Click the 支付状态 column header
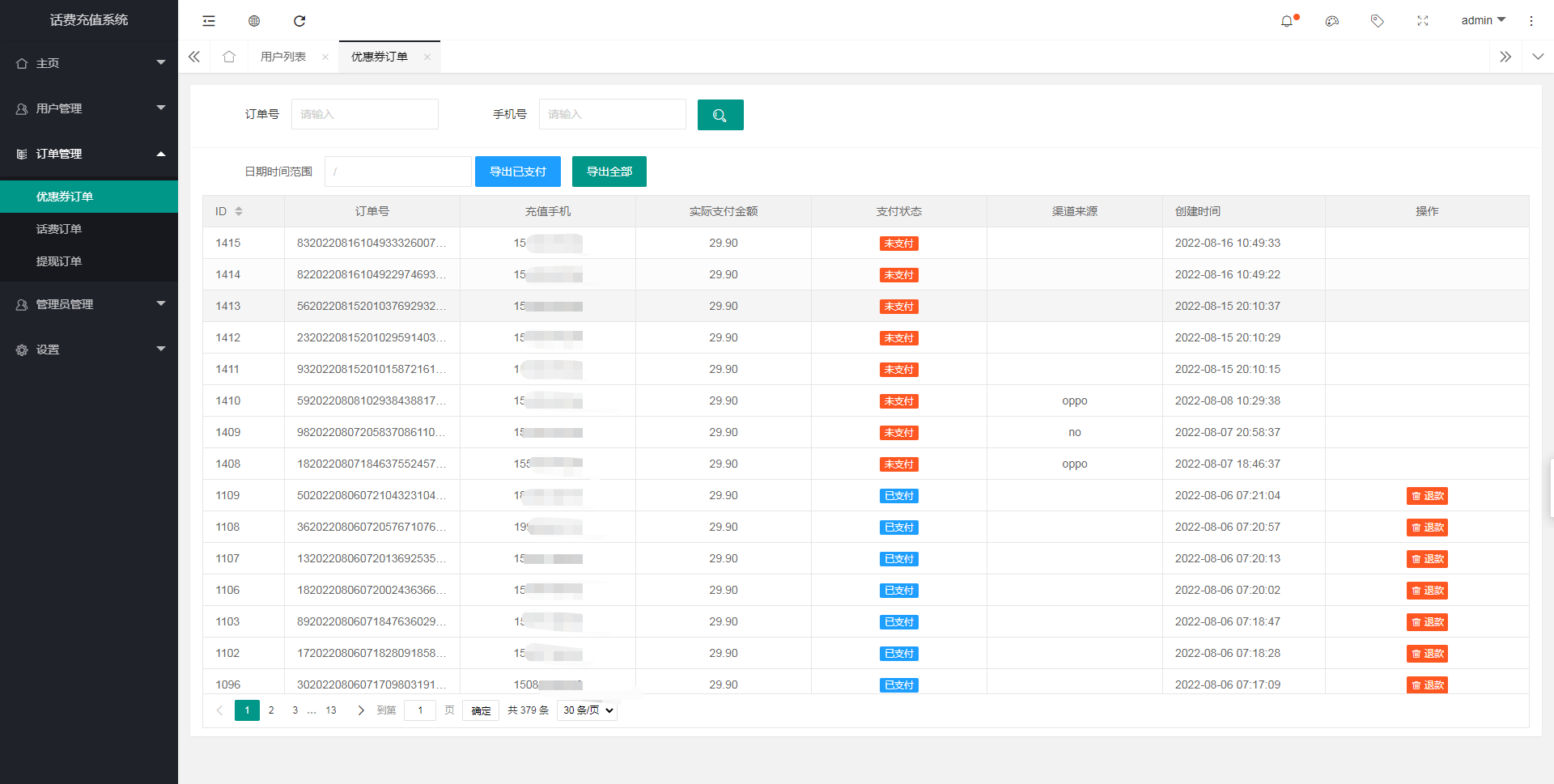The height and width of the screenshot is (784, 1554). click(898, 211)
